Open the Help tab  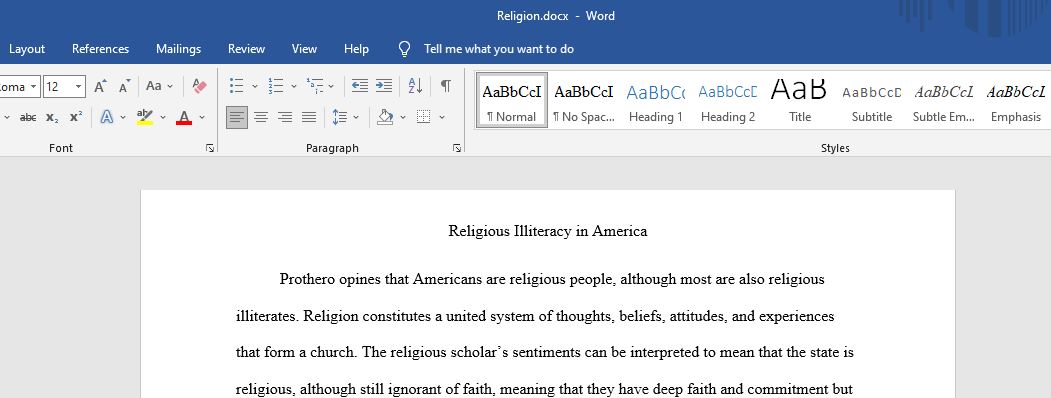(356, 49)
